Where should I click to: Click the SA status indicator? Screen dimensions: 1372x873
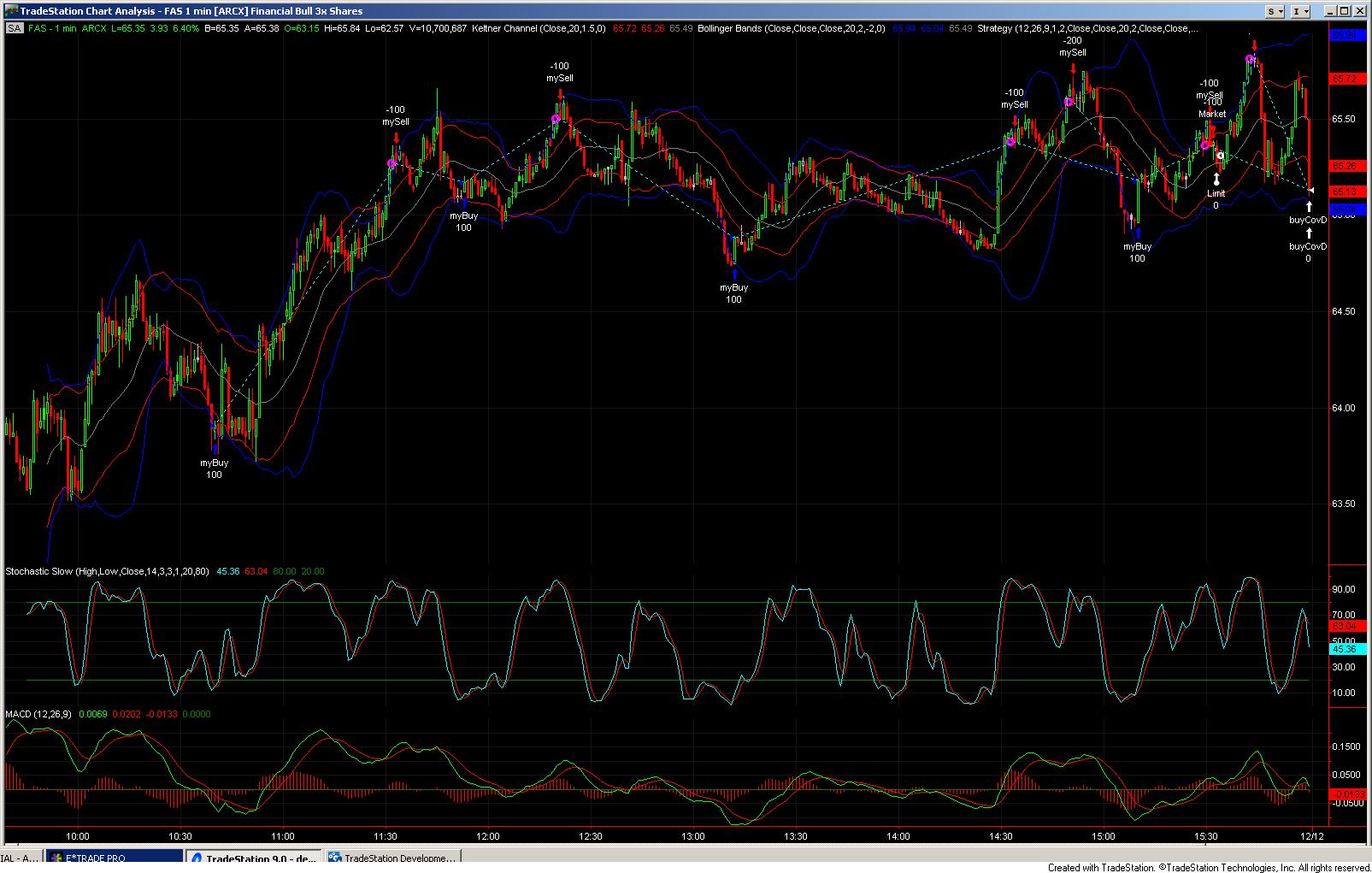(x=15, y=28)
